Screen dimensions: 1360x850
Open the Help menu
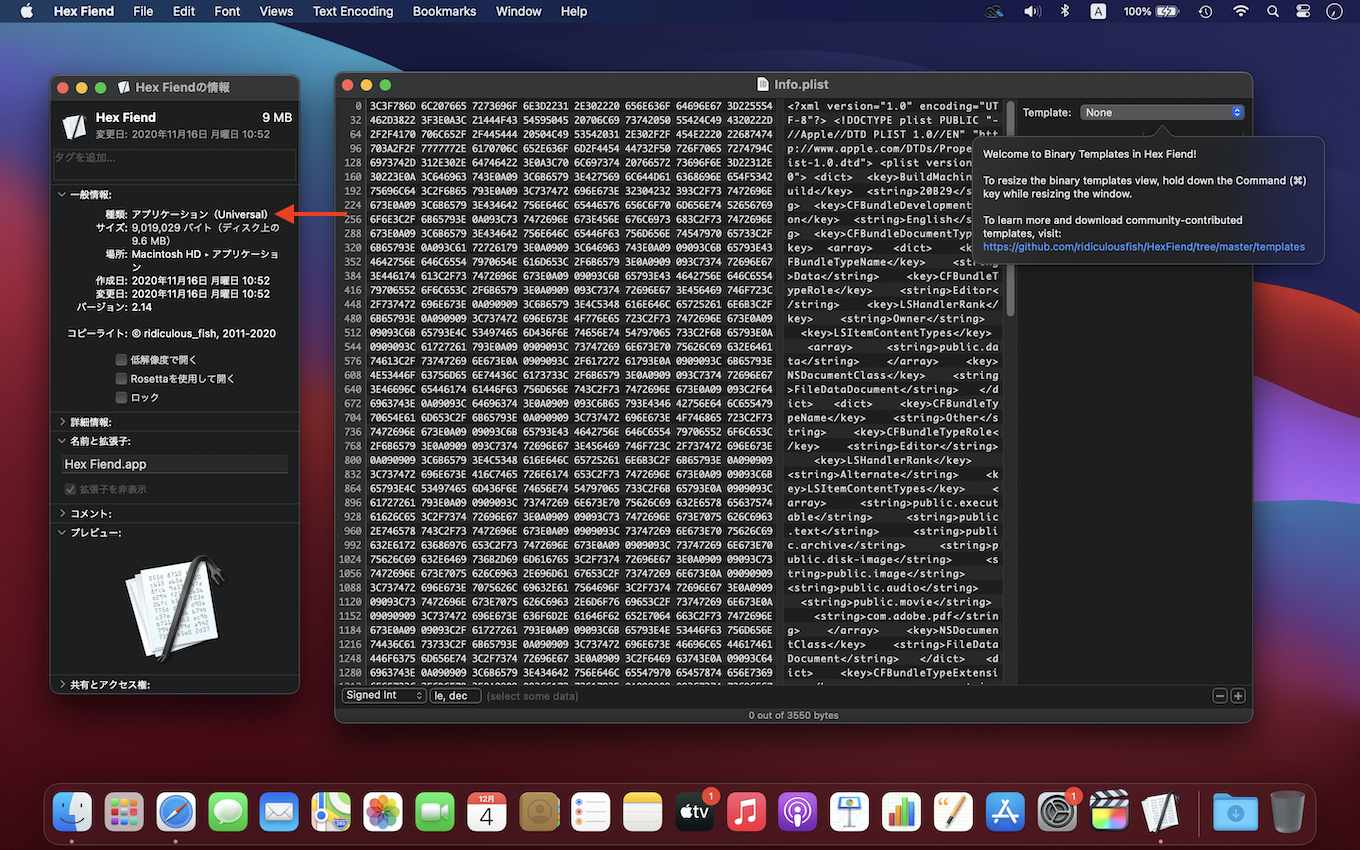click(574, 11)
